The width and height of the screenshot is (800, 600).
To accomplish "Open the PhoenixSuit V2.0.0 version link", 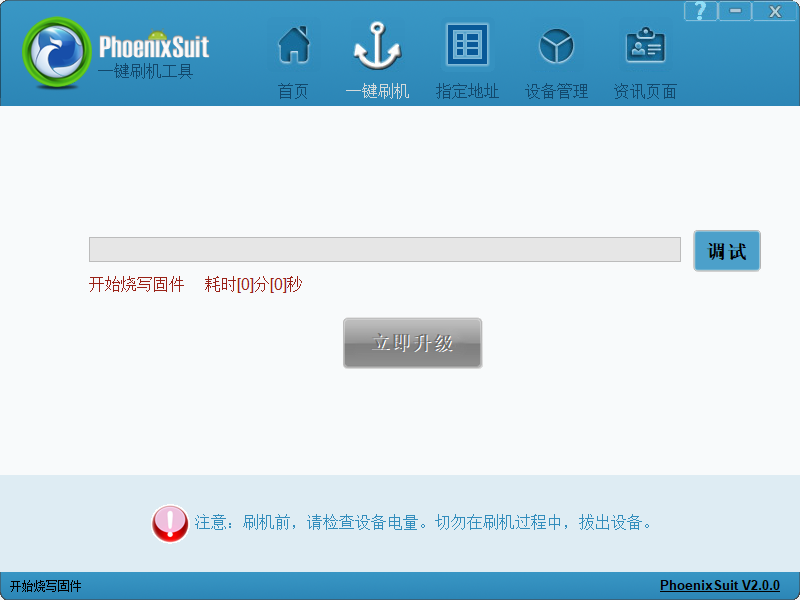I will pyautogui.click(x=719, y=586).
